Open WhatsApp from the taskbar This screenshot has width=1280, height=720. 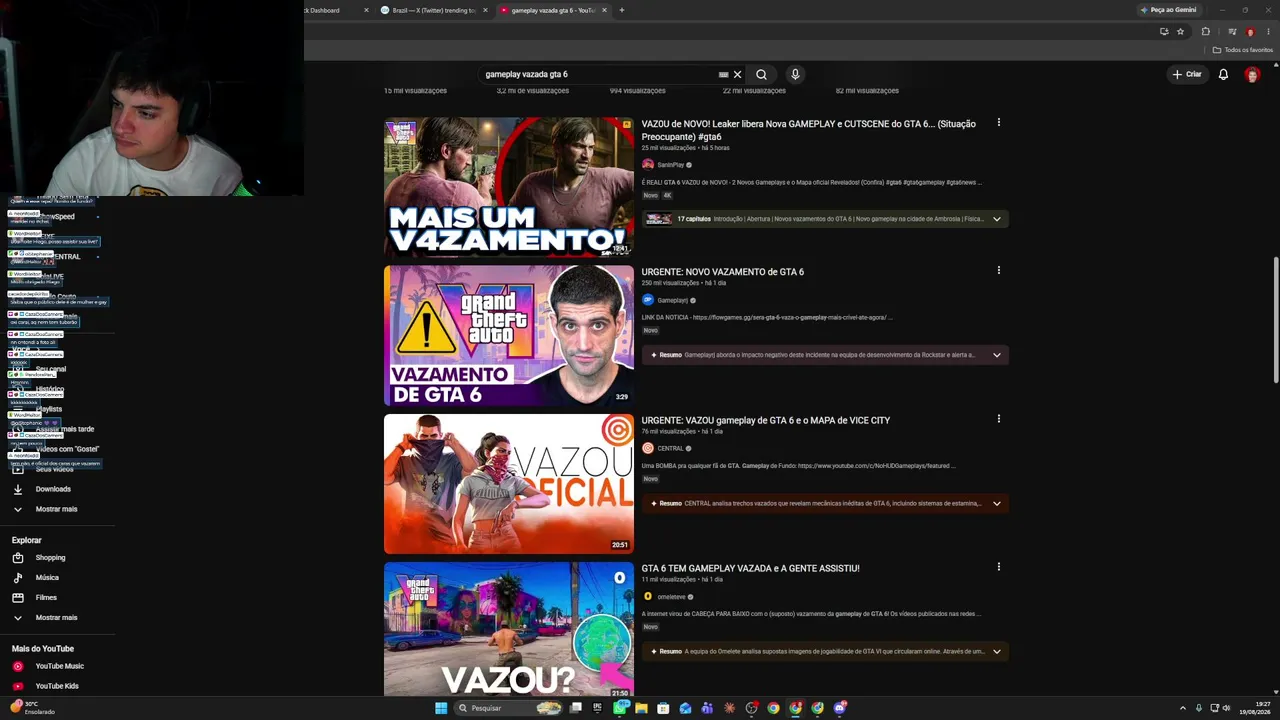[x=619, y=708]
